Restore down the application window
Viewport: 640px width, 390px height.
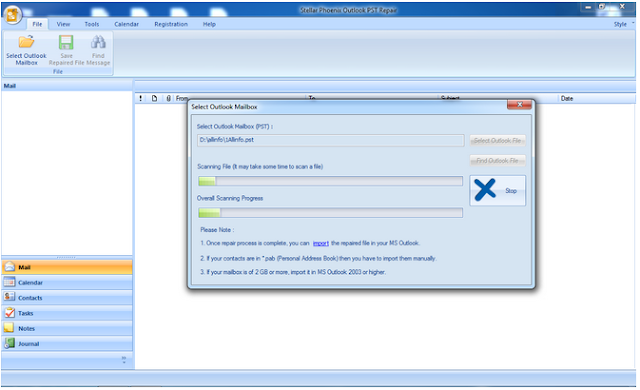(602, 7)
